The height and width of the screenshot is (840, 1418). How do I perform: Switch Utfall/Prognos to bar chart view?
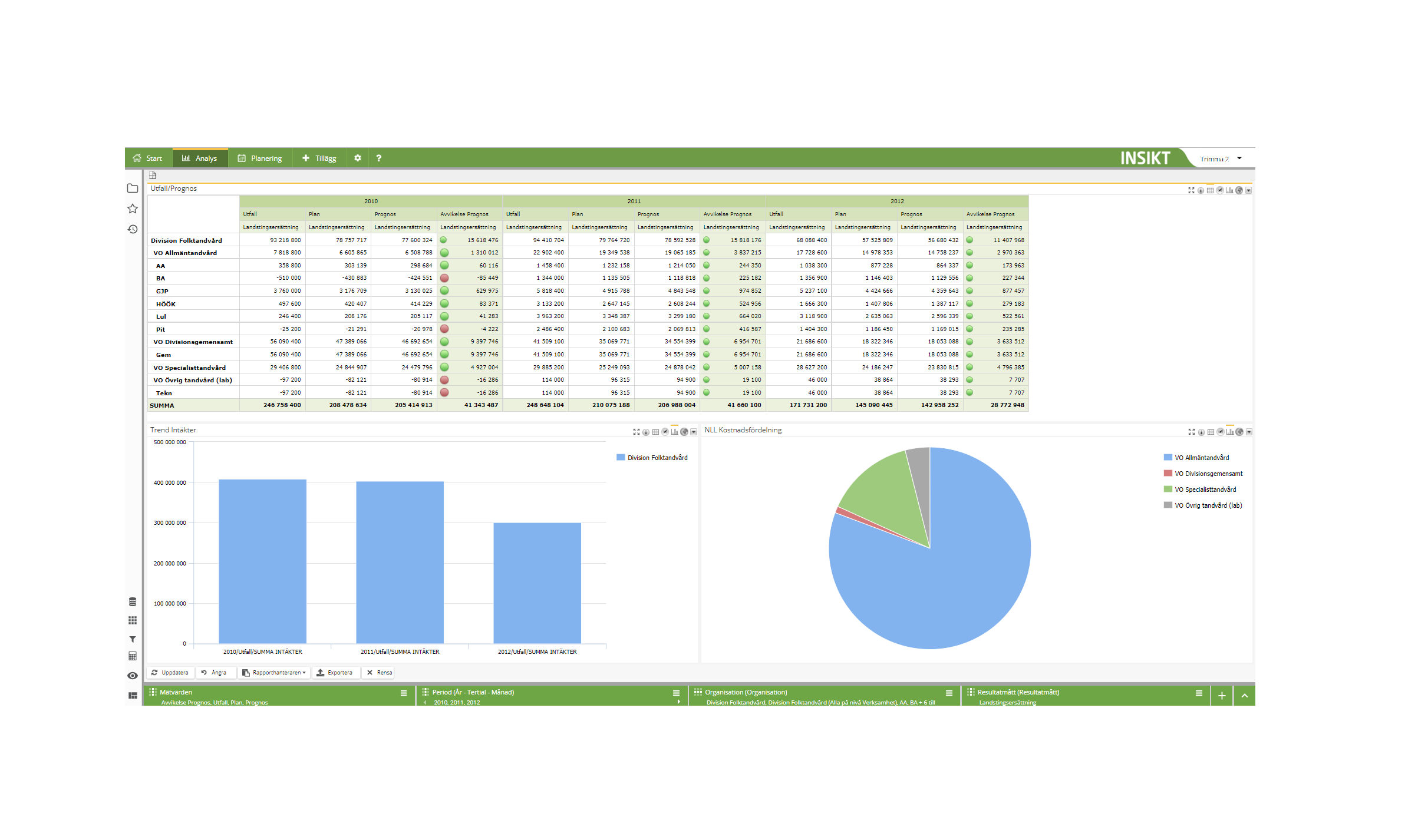coord(1229,190)
